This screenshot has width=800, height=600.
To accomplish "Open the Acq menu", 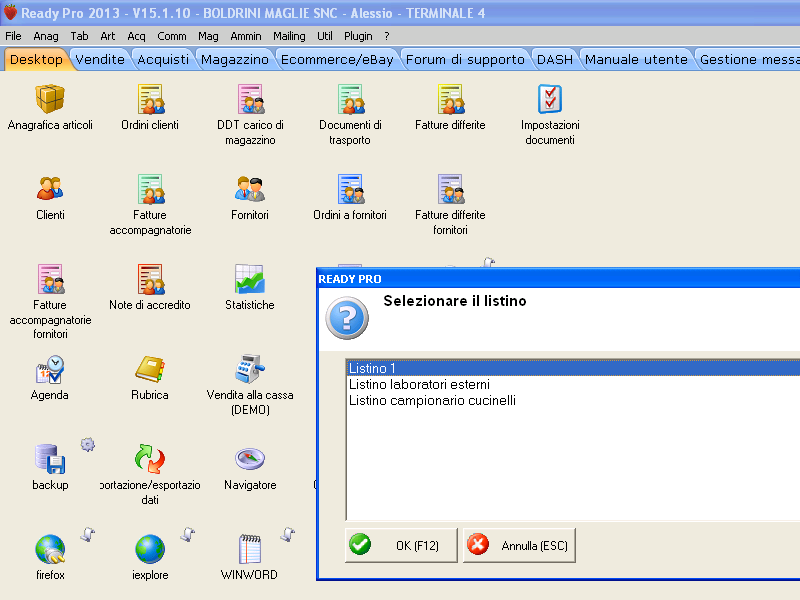I will (136, 36).
